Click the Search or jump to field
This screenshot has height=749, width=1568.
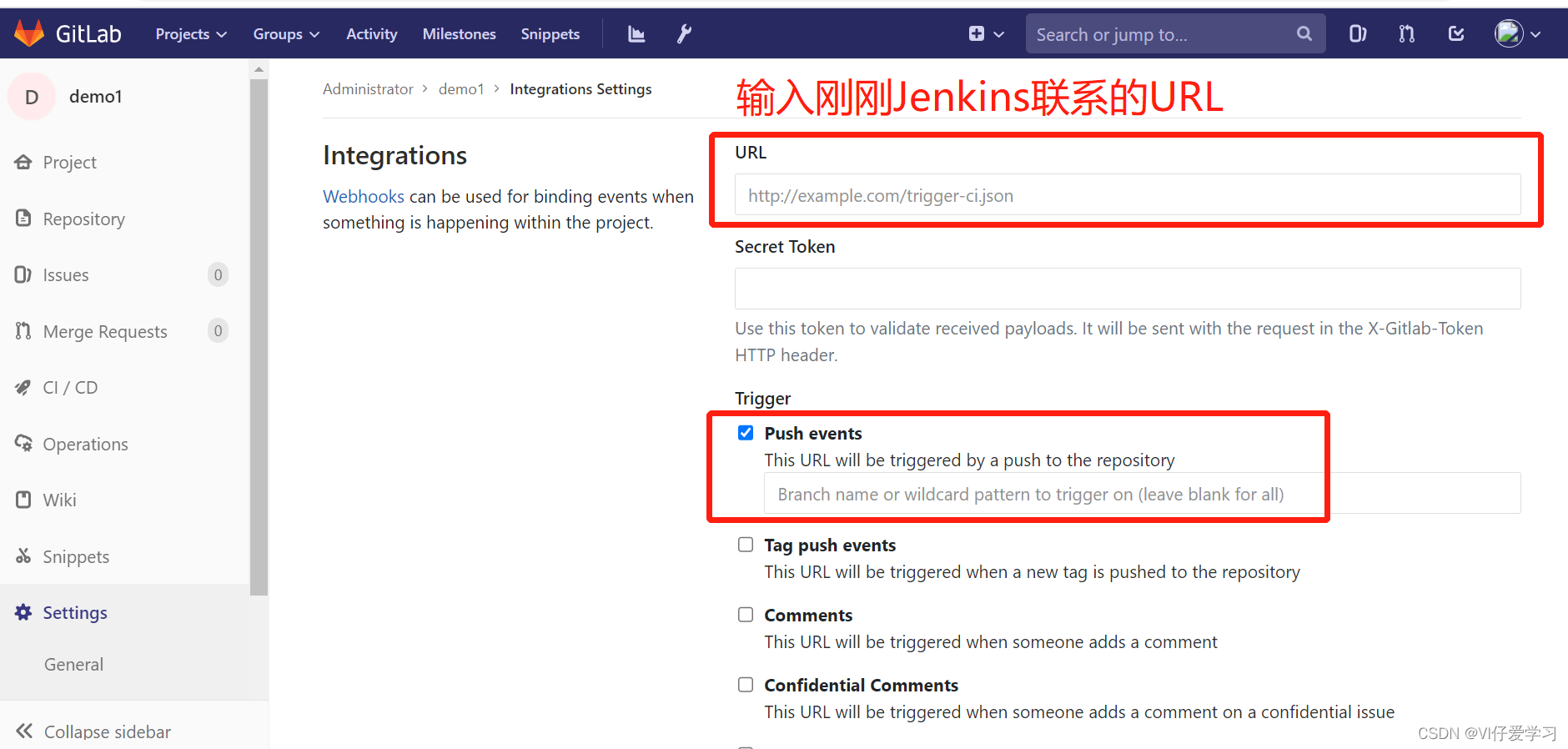pos(1176,34)
